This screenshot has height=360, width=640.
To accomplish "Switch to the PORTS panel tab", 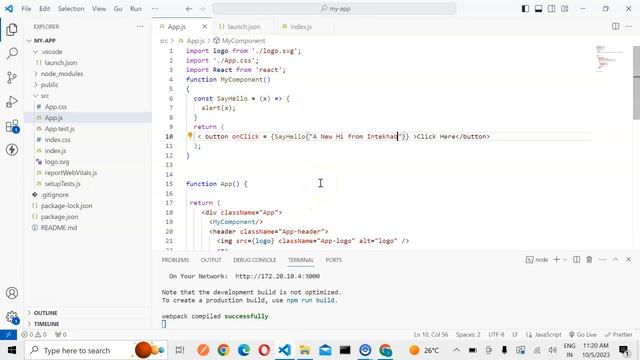I will [x=333, y=260].
